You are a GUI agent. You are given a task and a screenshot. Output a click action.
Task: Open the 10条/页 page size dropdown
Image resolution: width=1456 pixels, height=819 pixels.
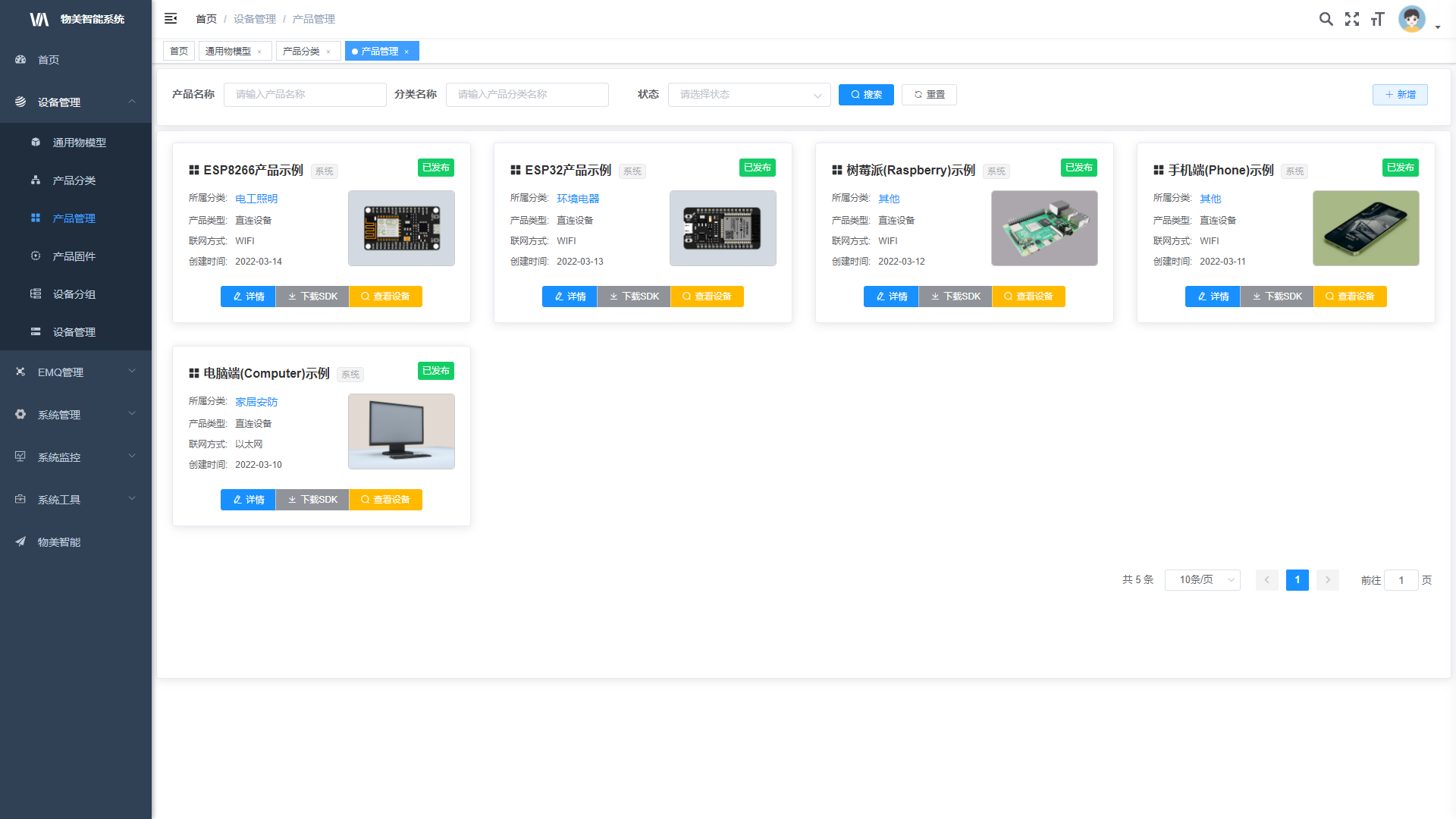point(1202,580)
